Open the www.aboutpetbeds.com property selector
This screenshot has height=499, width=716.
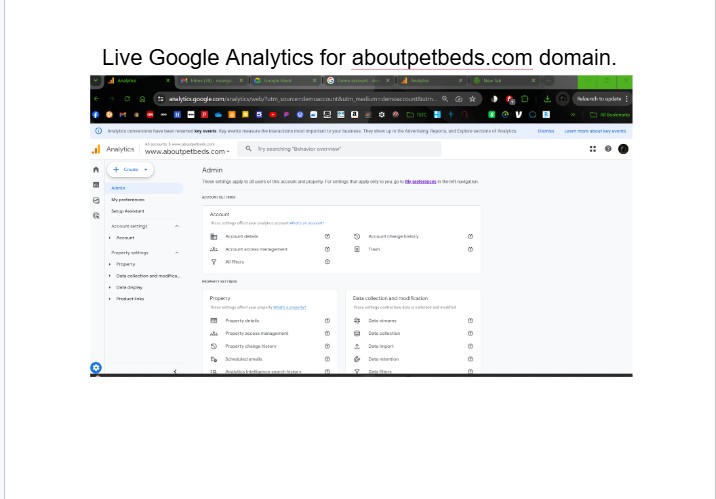(x=188, y=151)
